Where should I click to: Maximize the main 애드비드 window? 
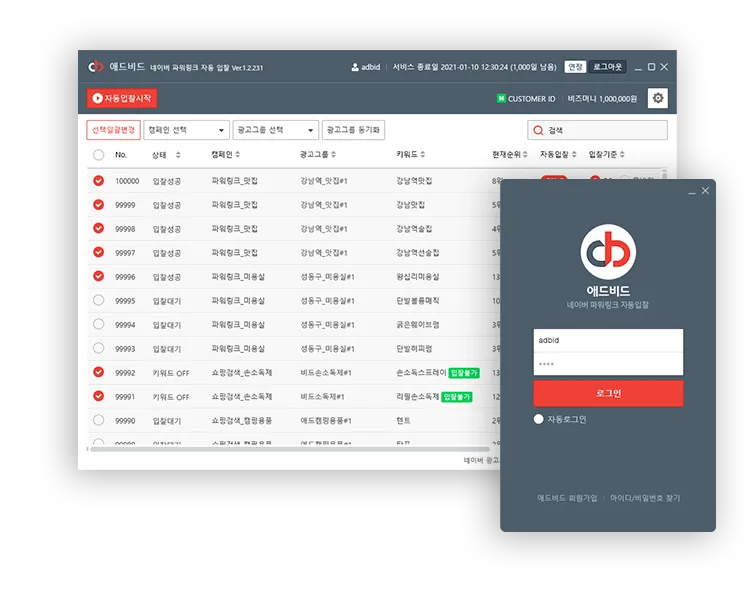coord(651,67)
